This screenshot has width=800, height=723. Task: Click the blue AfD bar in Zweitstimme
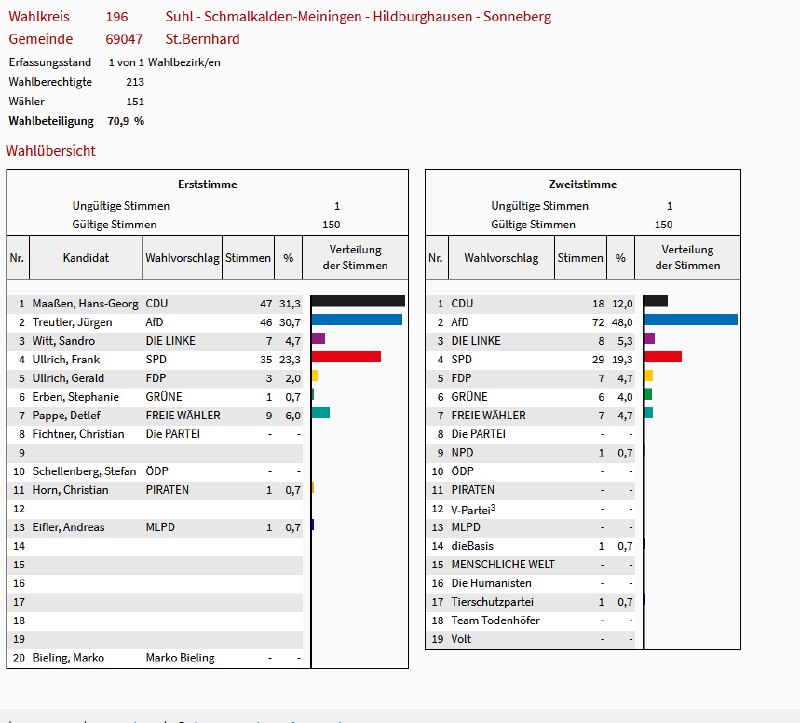pyautogui.click(x=691, y=320)
